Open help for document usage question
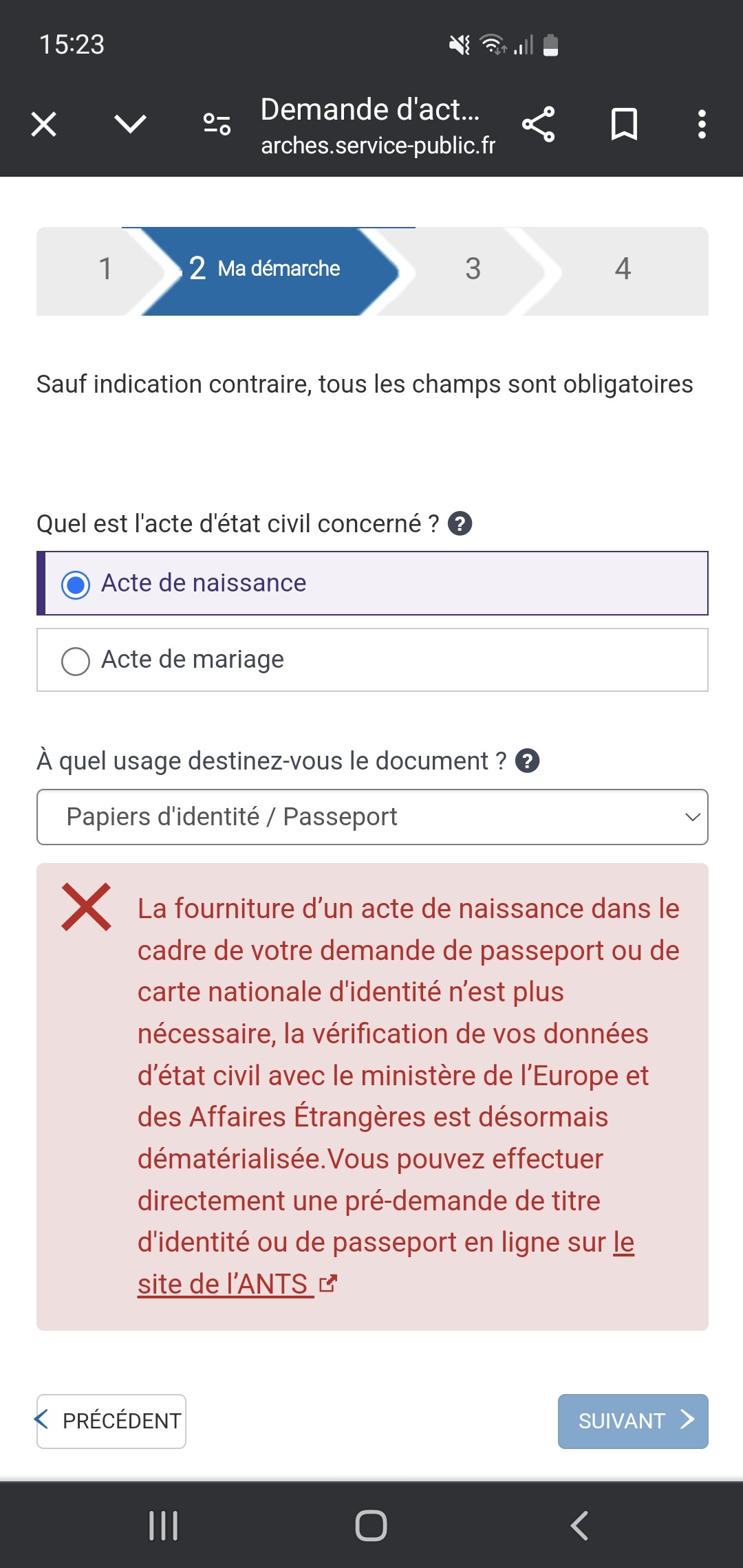This screenshot has height=1568, width=743. pos(528,761)
